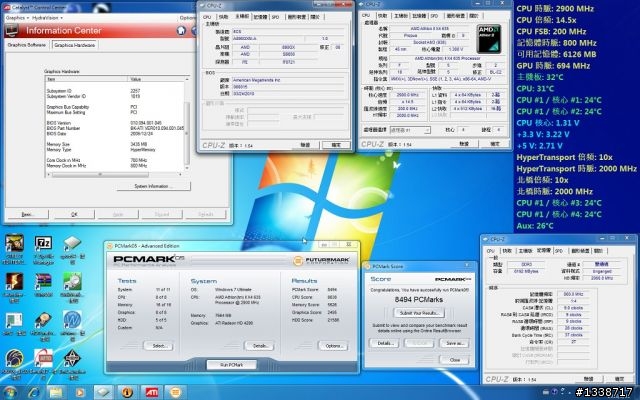Open the flame game shortcut on desktop
640x400 pixels.
click(14, 282)
